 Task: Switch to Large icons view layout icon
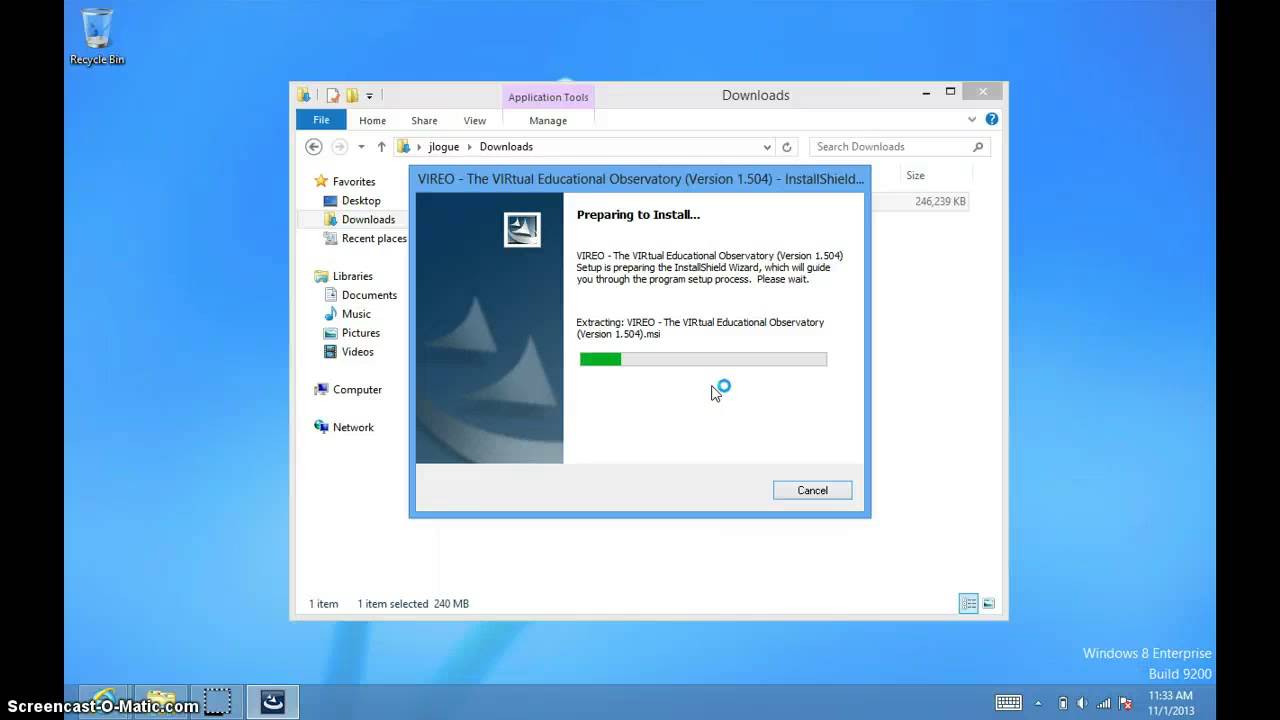(x=988, y=604)
